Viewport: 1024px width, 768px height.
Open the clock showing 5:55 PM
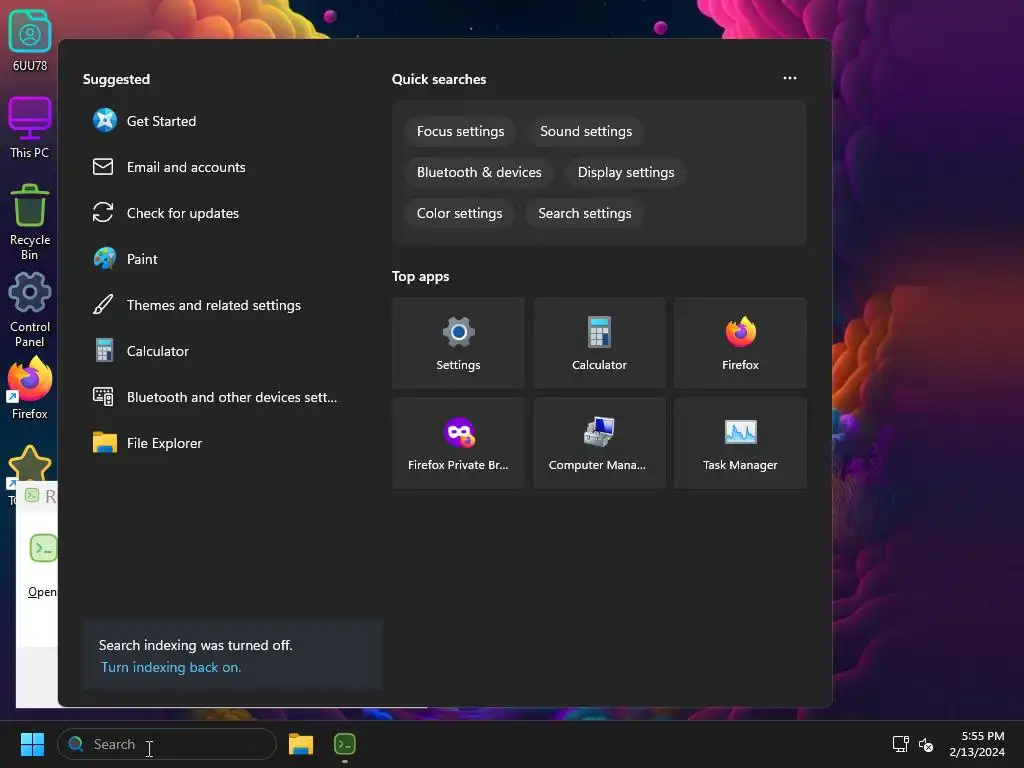coord(977,744)
